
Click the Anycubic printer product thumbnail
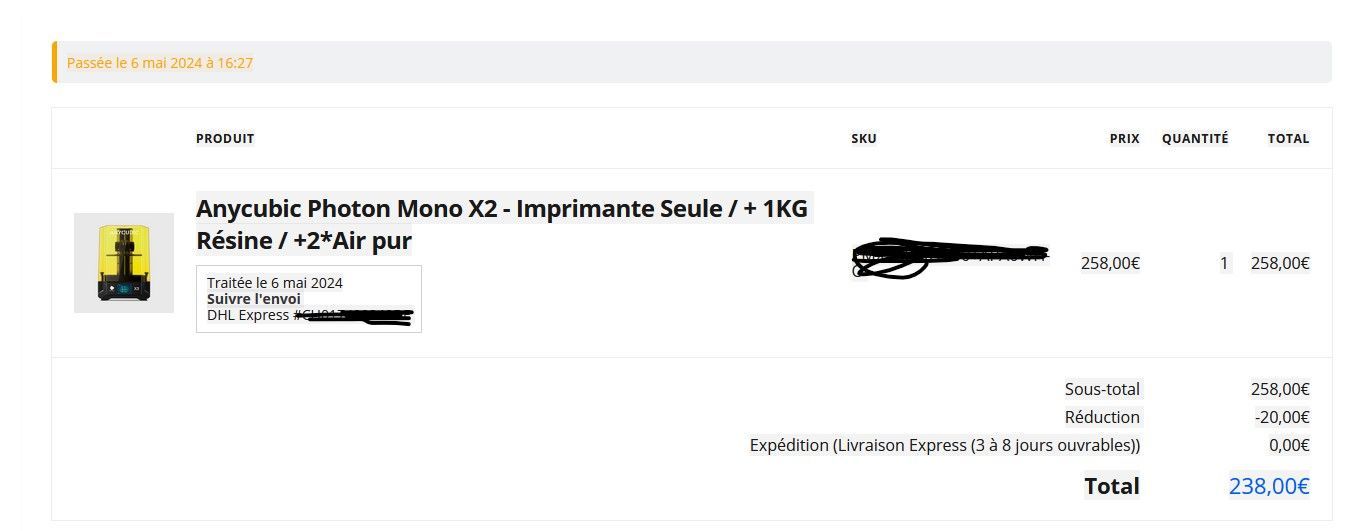123,263
